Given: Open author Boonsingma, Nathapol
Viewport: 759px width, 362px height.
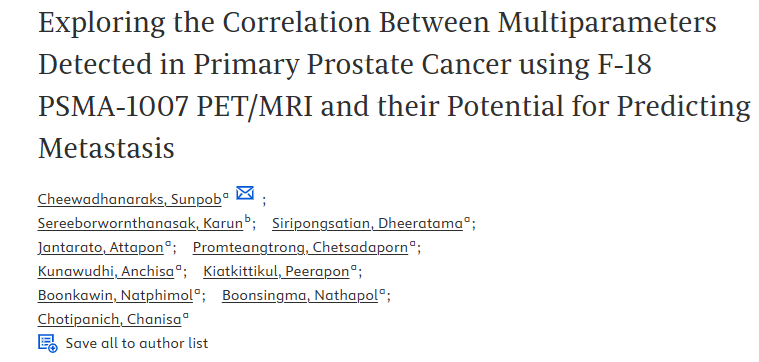Looking at the screenshot, I should 300,295.
